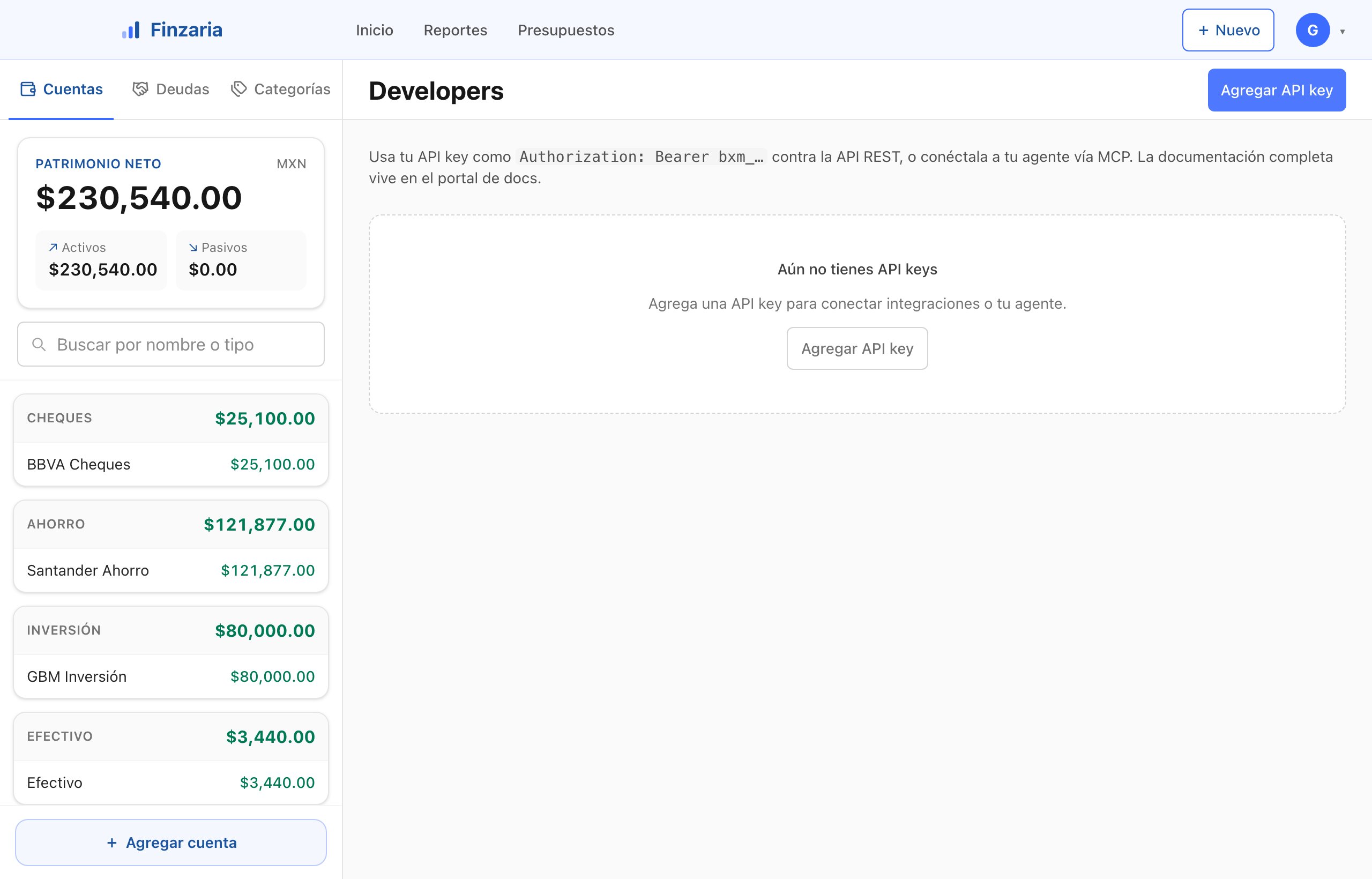Click the PATRIMONIO NETO heading
The image size is (1372, 879).
point(98,164)
